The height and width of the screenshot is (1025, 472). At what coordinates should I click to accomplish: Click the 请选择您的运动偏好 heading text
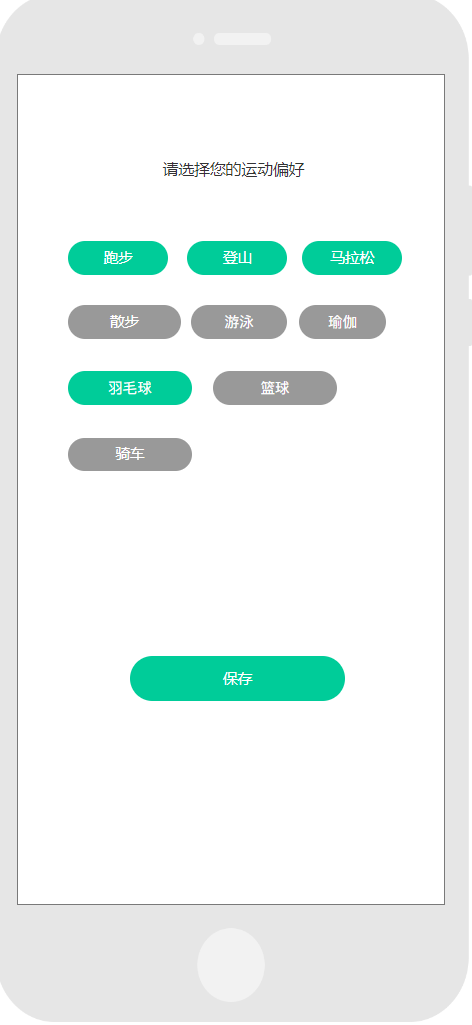233,170
